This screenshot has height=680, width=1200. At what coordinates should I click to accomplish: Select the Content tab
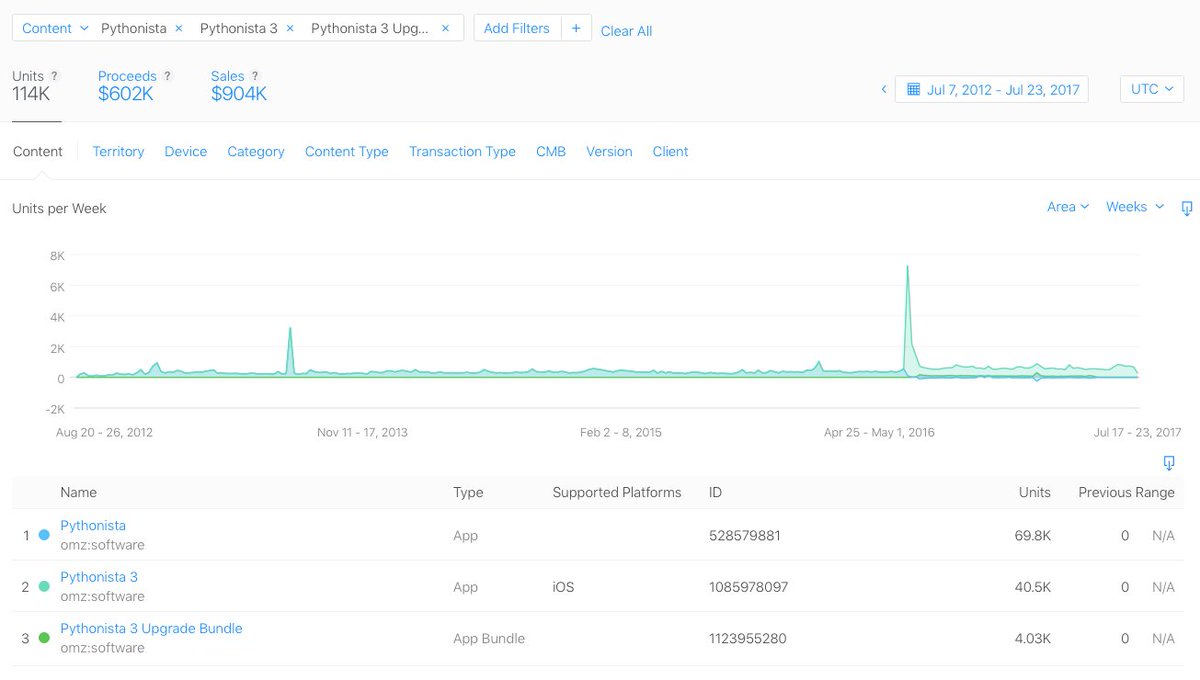point(38,152)
